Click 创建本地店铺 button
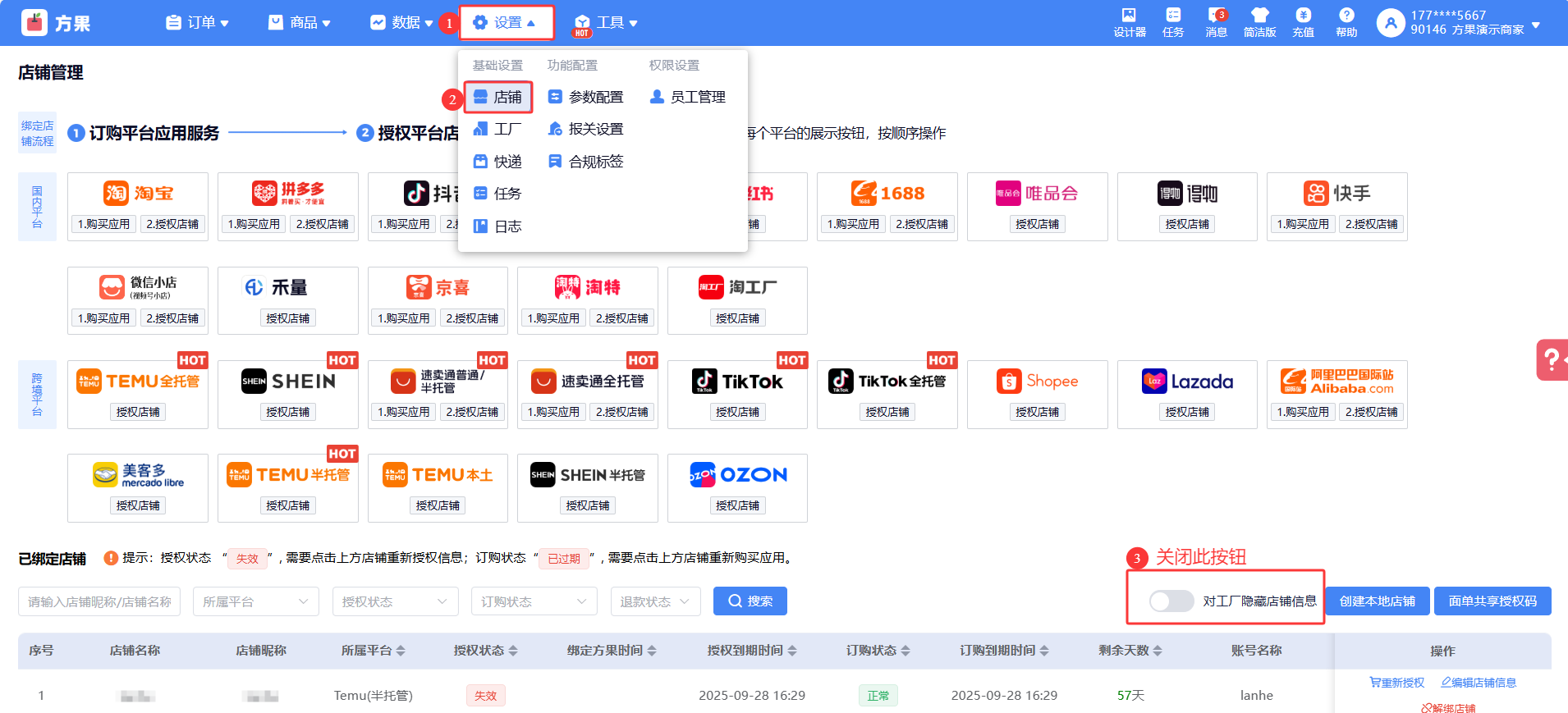Viewport: 1568px width, 713px height. (1378, 601)
